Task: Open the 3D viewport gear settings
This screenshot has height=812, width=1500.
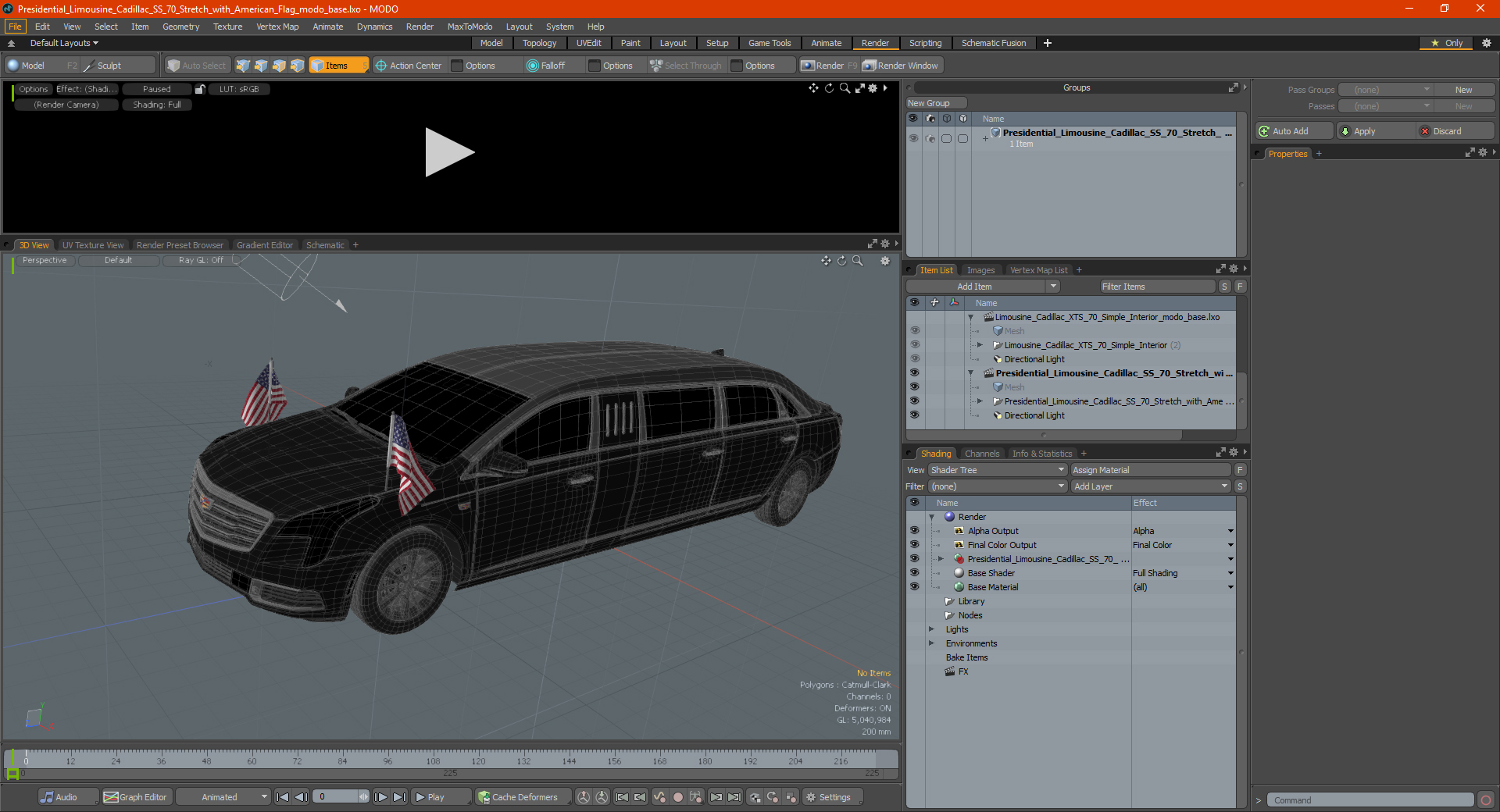Action: coord(885,261)
